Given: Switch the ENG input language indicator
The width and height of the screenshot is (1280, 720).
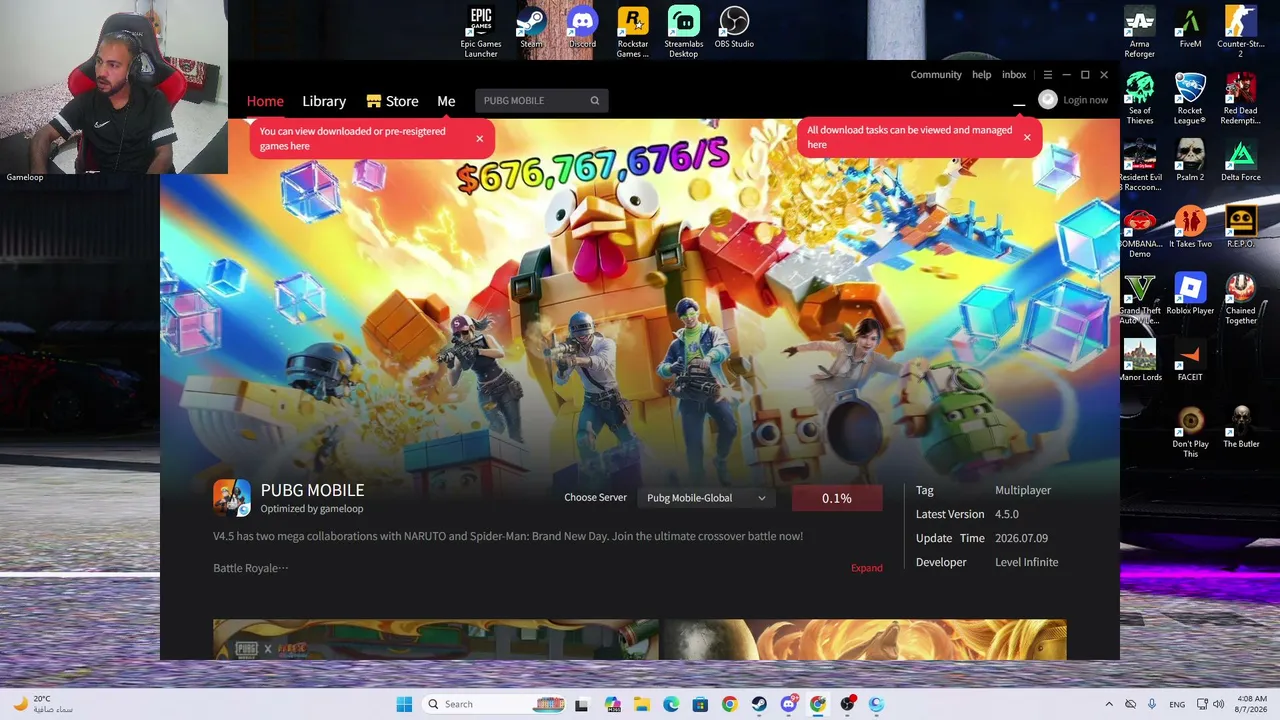Looking at the screenshot, I should pos(1177,704).
